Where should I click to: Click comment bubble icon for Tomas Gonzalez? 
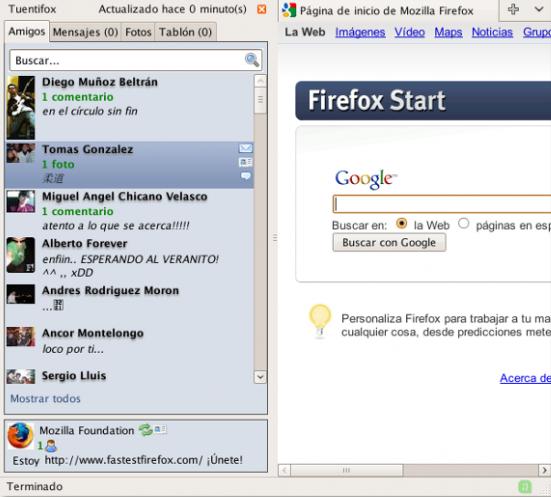tap(246, 176)
